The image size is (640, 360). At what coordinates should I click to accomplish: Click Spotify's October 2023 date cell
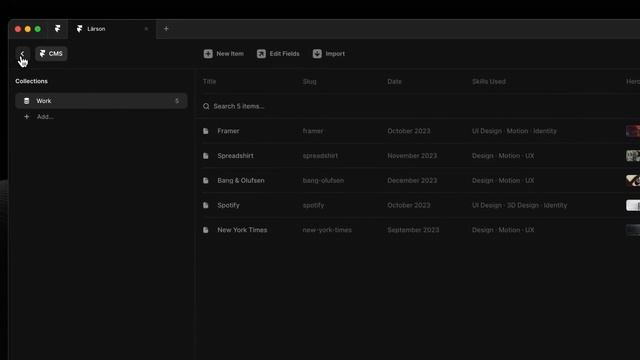coord(409,205)
